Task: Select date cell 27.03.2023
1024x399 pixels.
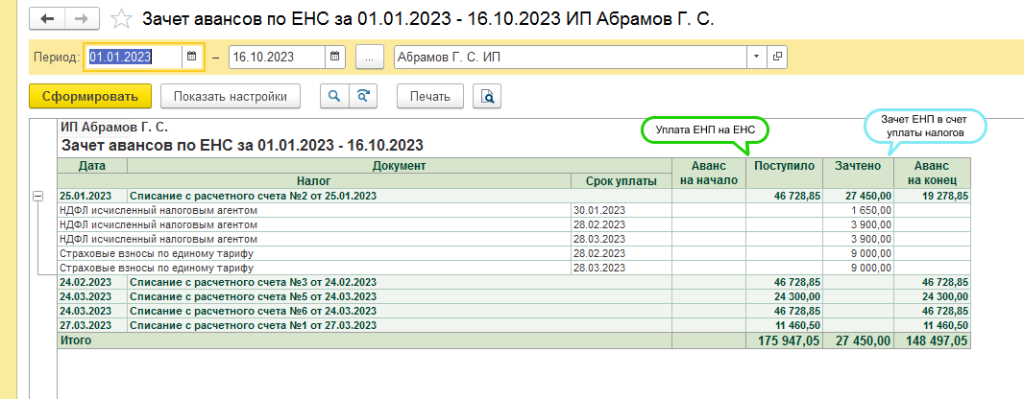Action: [92, 325]
